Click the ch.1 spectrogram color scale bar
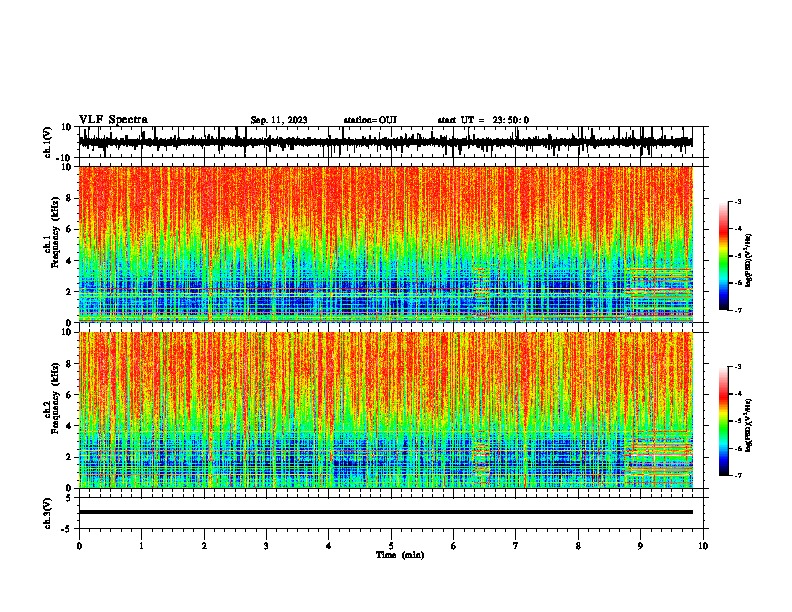 tap(724, 256)
